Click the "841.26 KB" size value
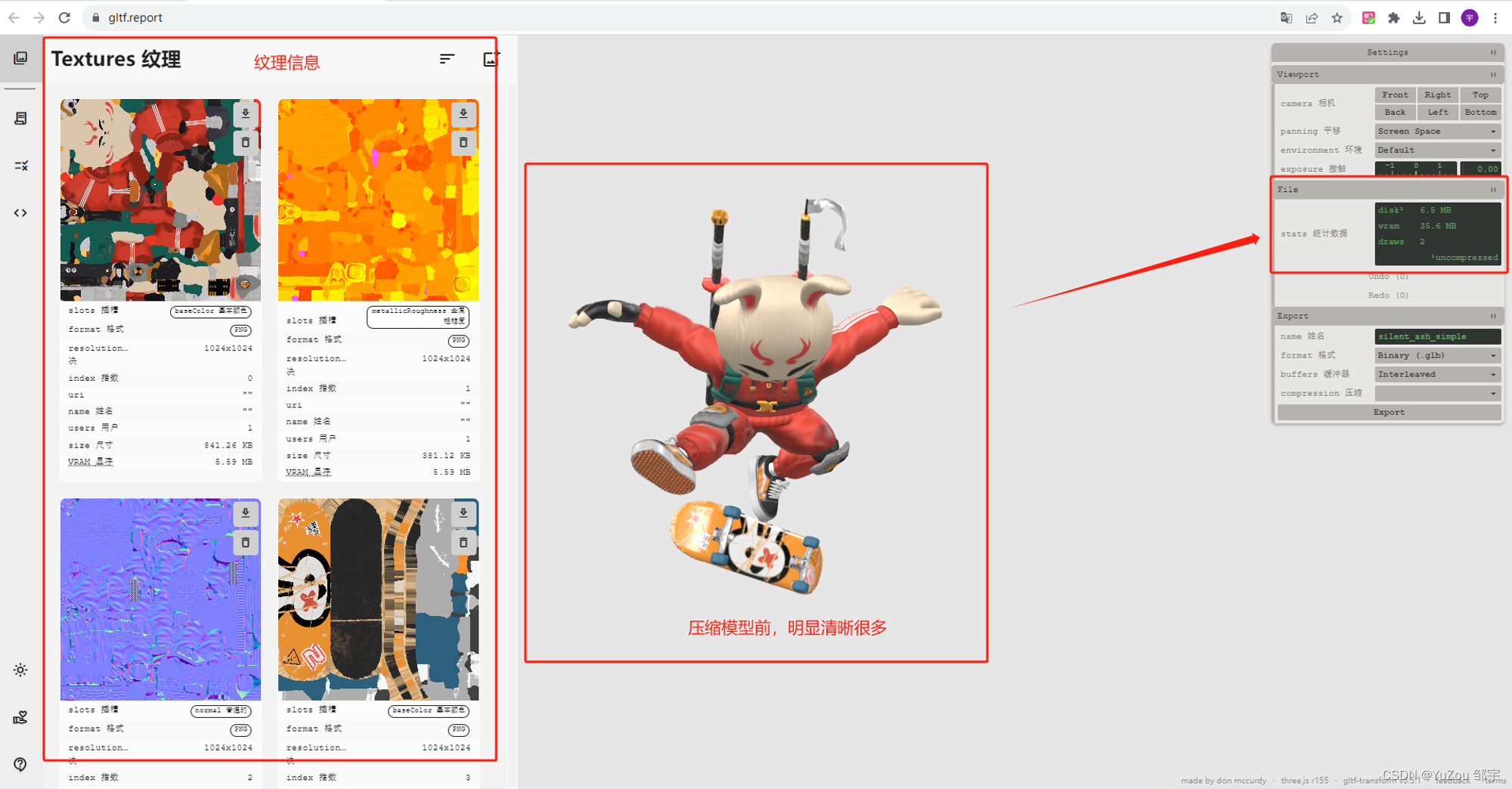This screenshot has height=789, width=1512. 228,445
